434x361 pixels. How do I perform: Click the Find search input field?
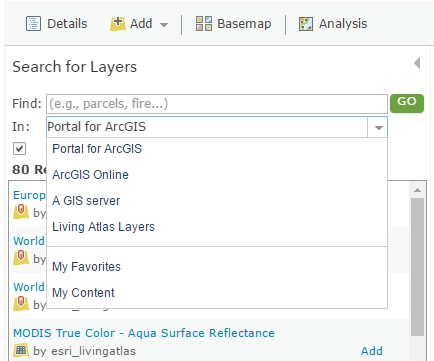(217, 104)
